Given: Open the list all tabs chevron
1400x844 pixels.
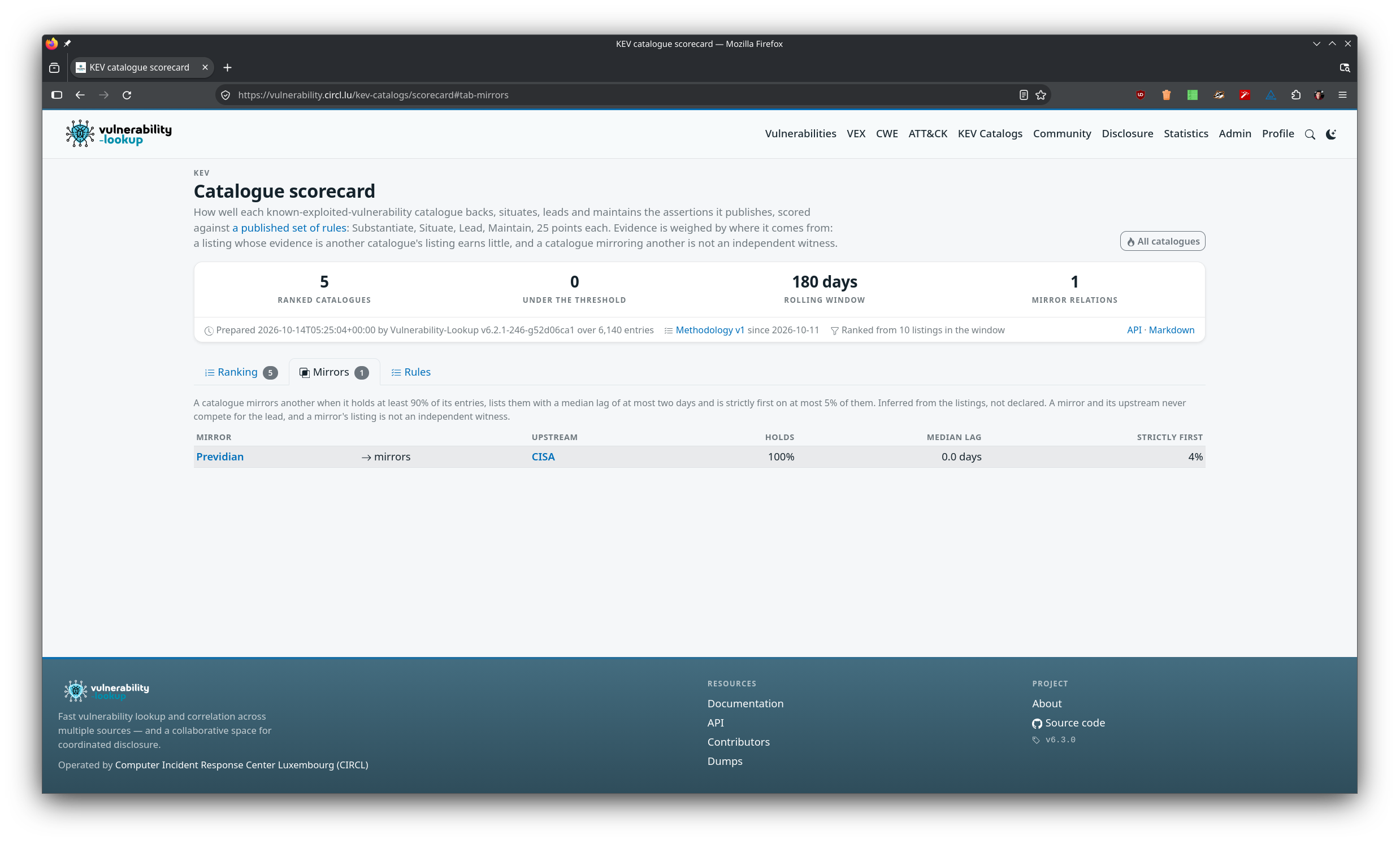Looking at the screenshot, I should (x=1345, y=68).
